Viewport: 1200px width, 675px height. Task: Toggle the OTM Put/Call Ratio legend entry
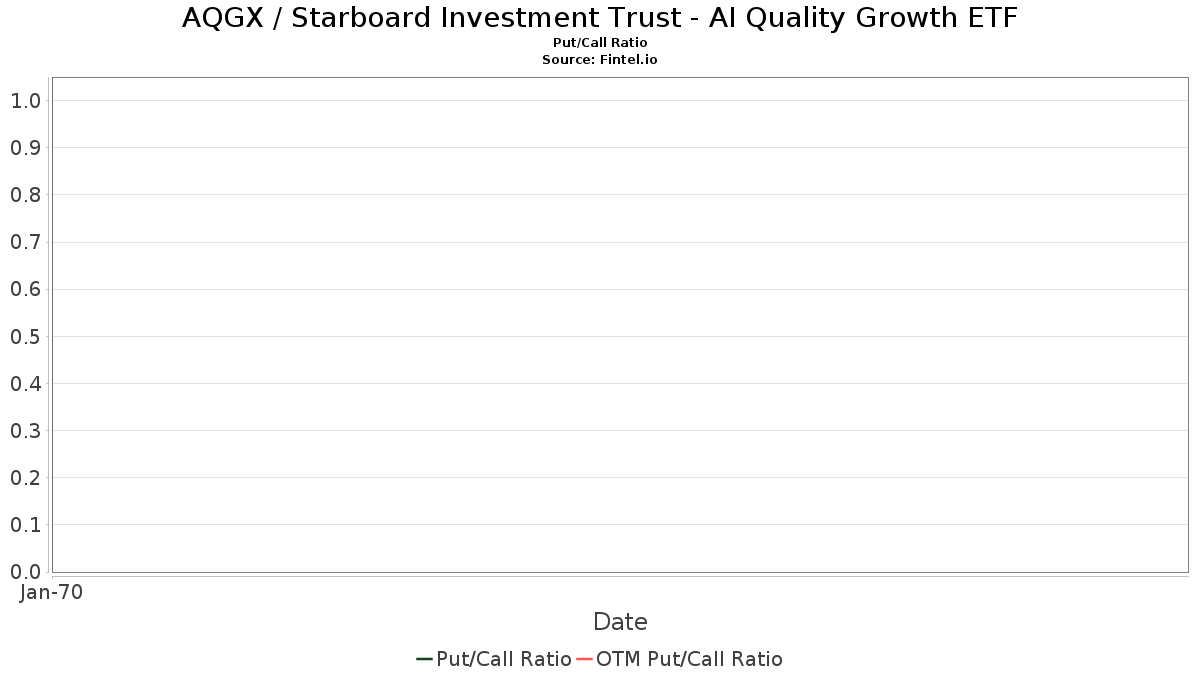point(679,659)
